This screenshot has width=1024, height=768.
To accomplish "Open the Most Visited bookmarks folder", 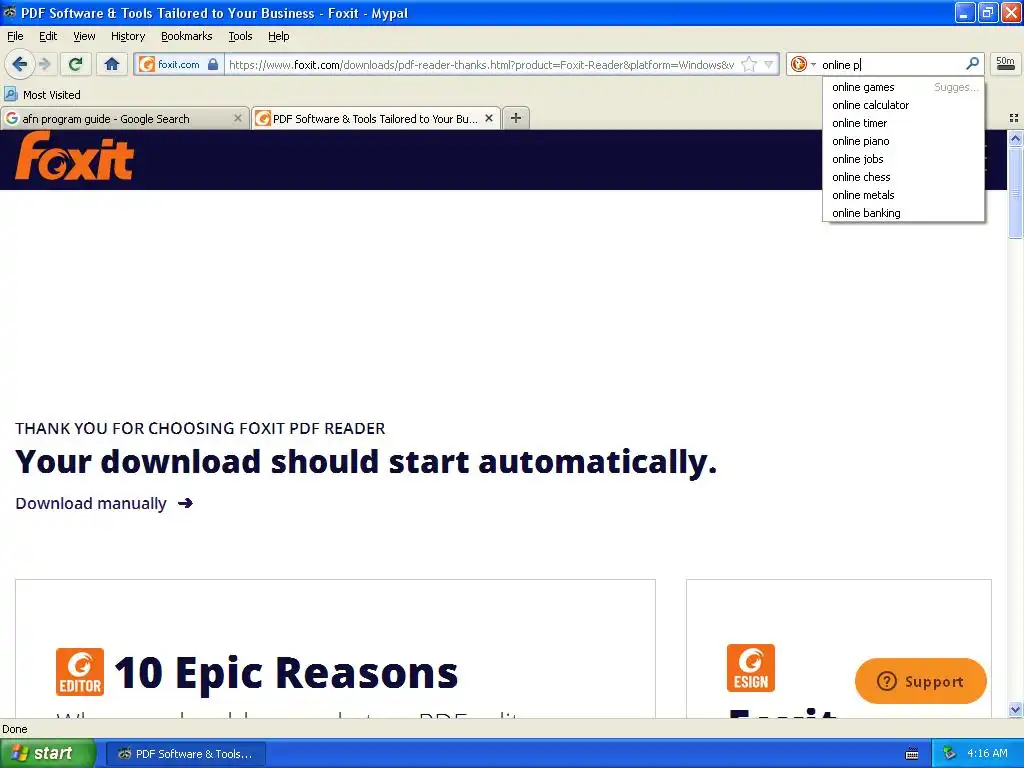I will tap(42, 95).
